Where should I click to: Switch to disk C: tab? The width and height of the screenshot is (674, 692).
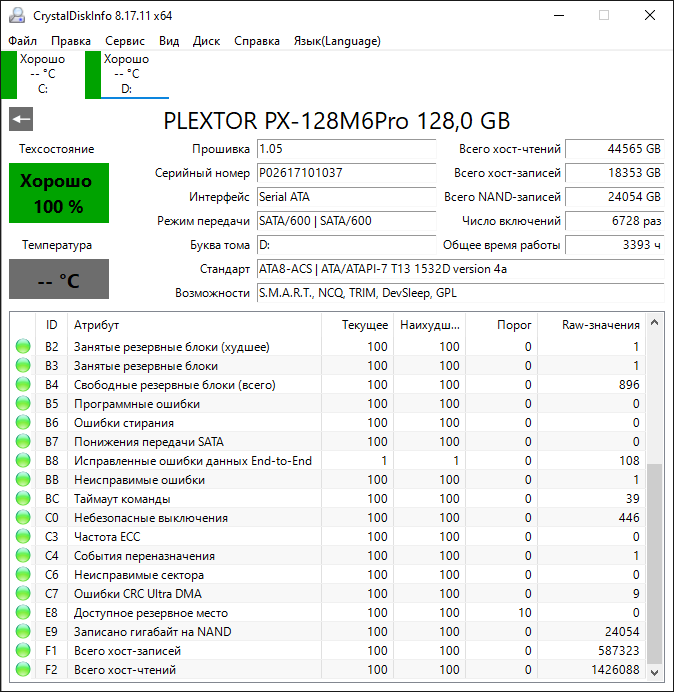(42, 75)
